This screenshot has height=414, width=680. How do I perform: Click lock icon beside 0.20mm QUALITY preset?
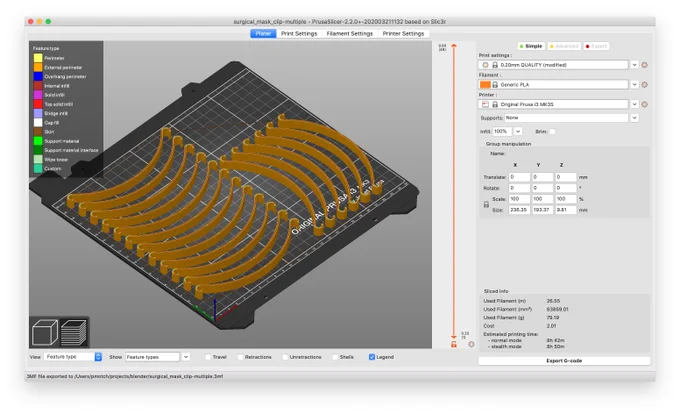pyautogui.click(x=495, y=65)
